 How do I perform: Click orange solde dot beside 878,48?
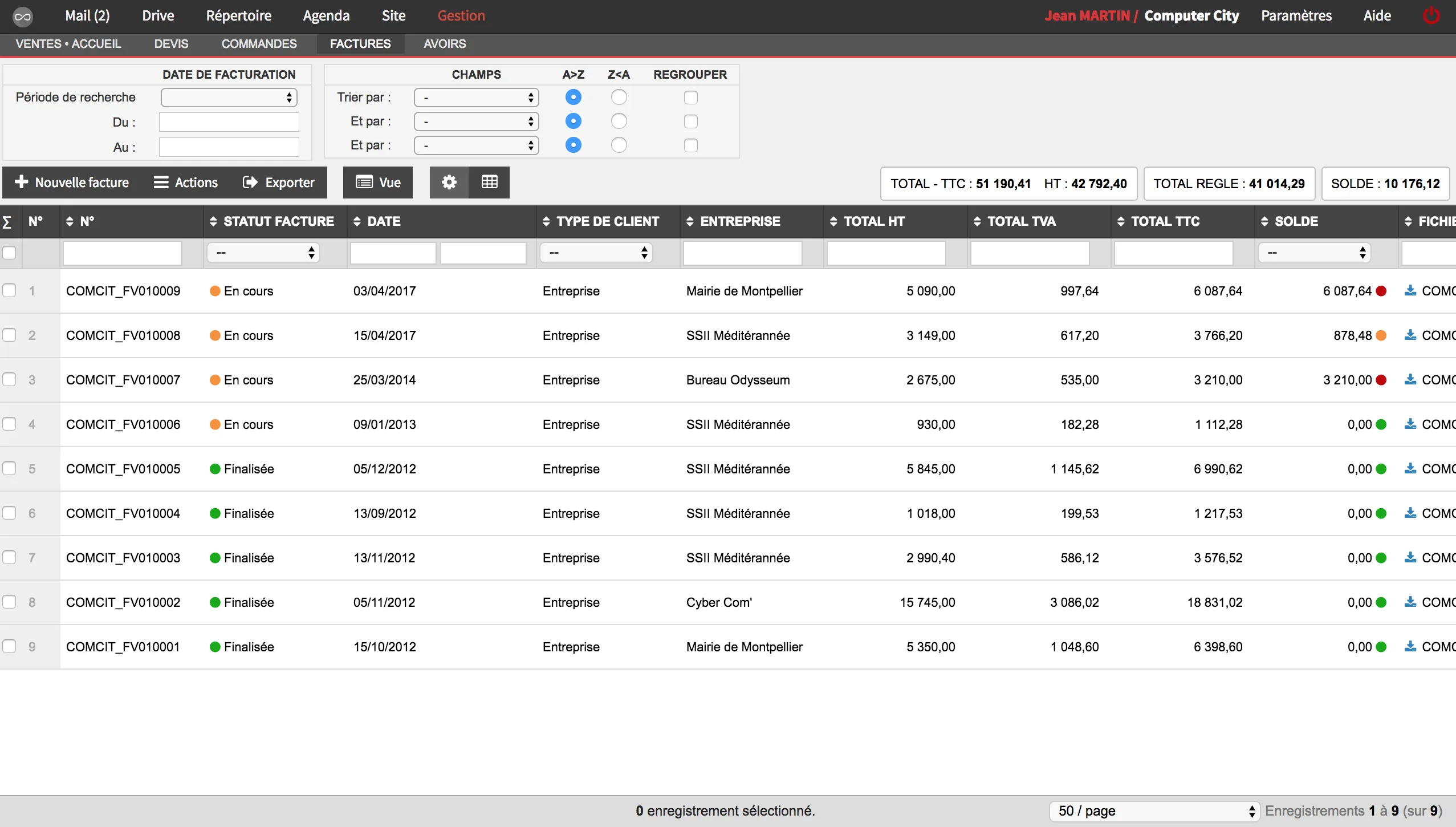(x=1381, y=335)
